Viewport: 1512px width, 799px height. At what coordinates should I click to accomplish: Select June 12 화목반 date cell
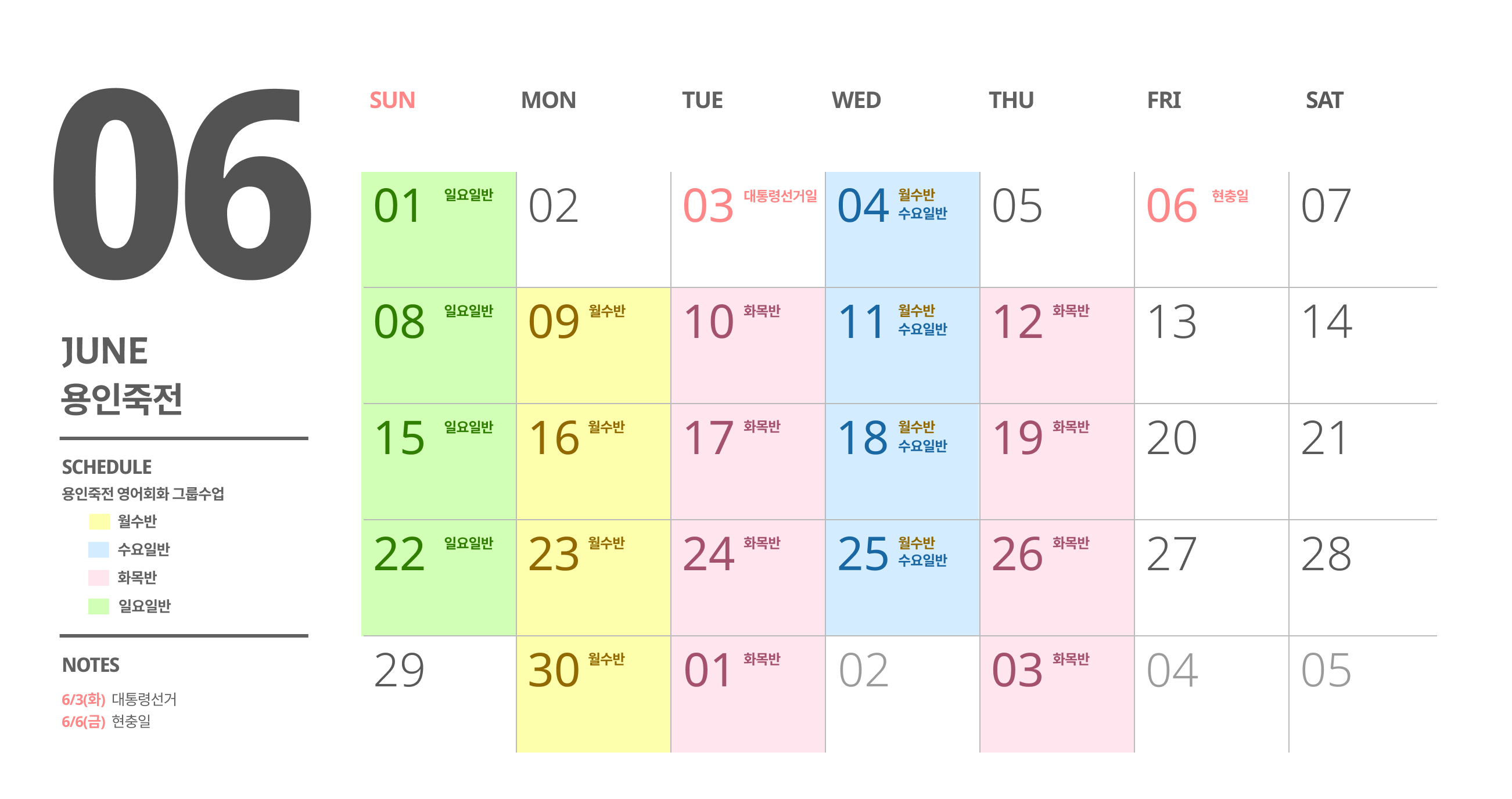tap(1057, 345)
